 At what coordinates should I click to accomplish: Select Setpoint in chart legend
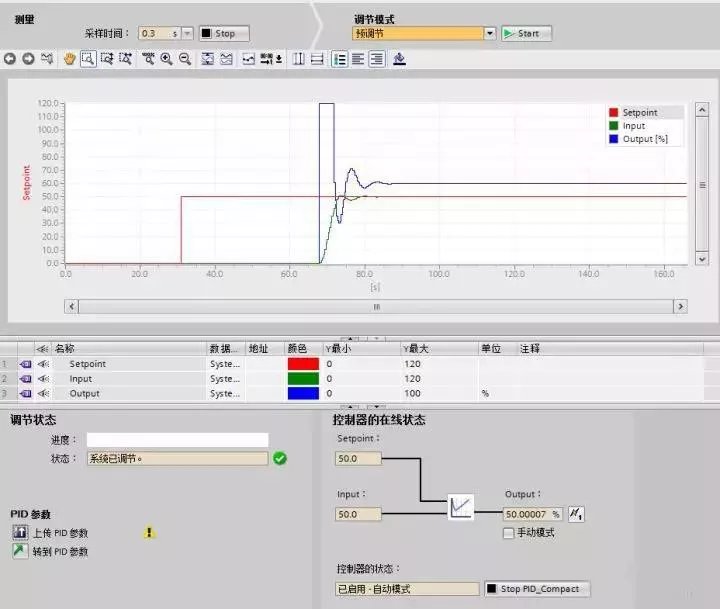(639, 113)
